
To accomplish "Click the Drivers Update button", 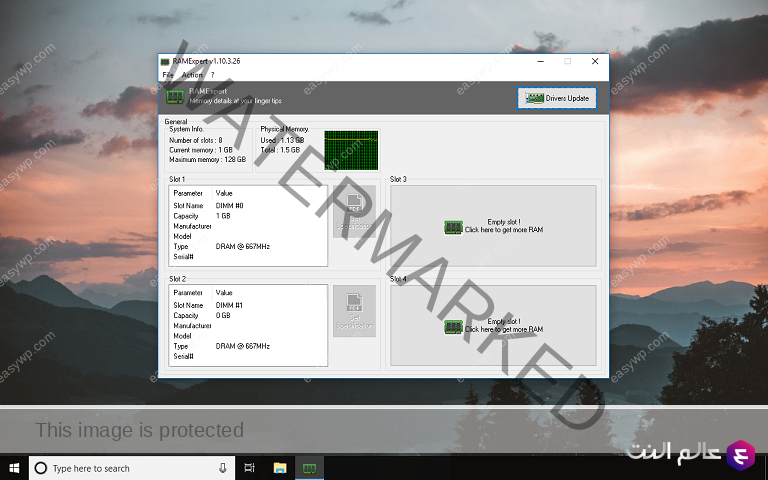I will point(557,98).
